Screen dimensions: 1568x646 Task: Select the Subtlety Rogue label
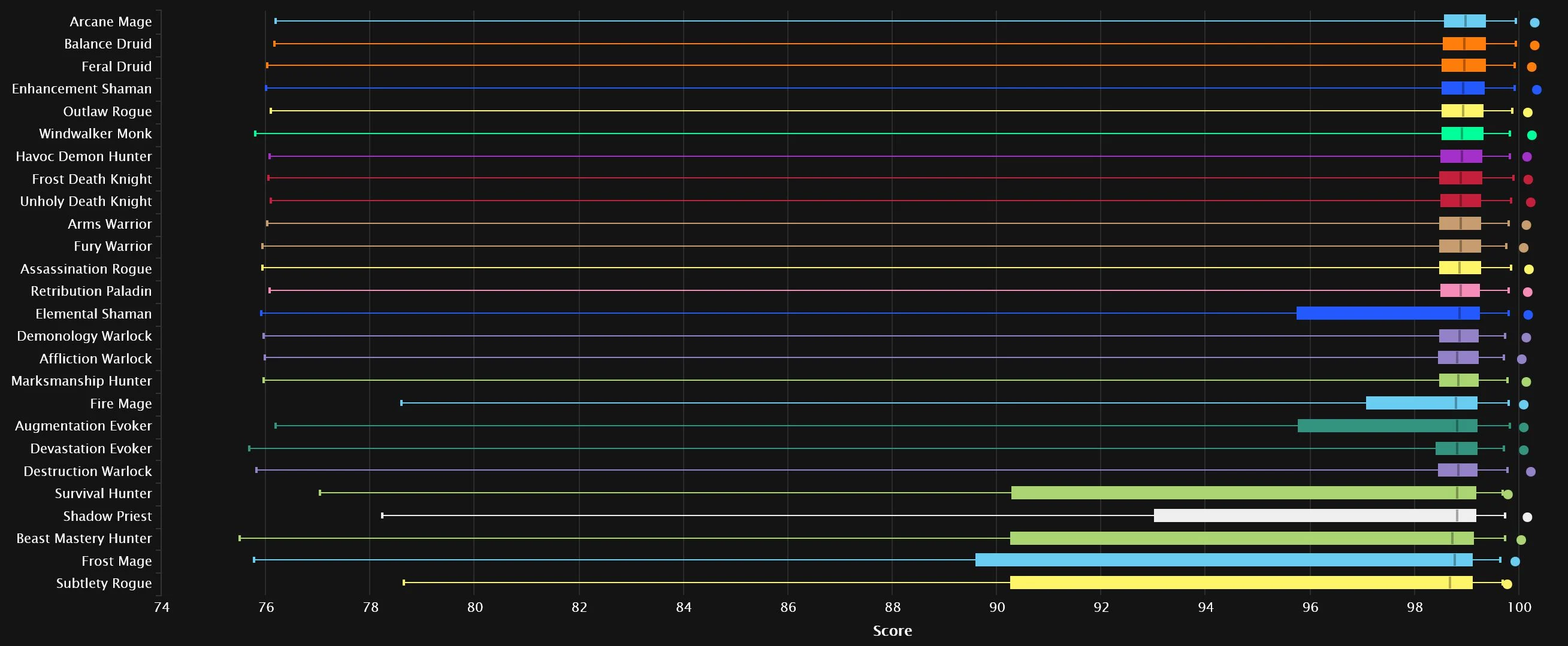click(104, 583)
